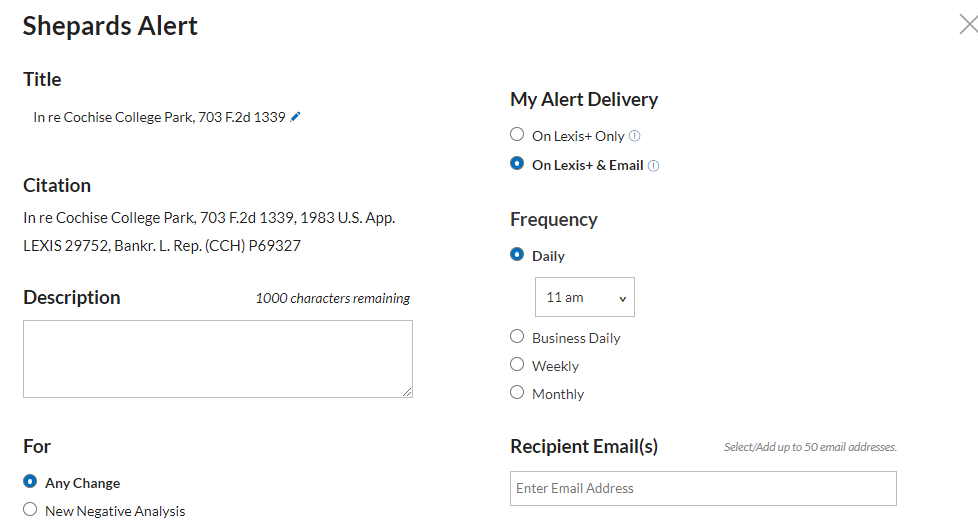Close the Shepards Alert dialog
The width and height of the screenshot is (978, 526).
(x=967, y=26)
